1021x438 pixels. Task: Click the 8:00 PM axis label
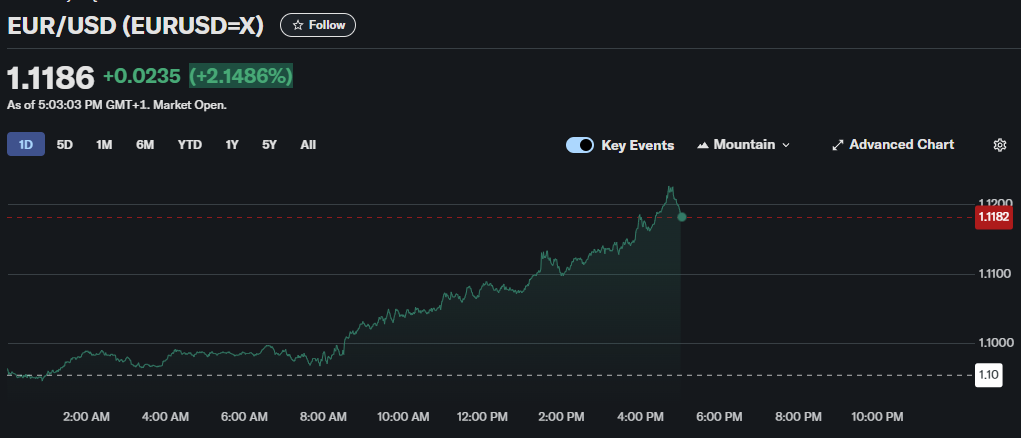click(x=798, y=417)
